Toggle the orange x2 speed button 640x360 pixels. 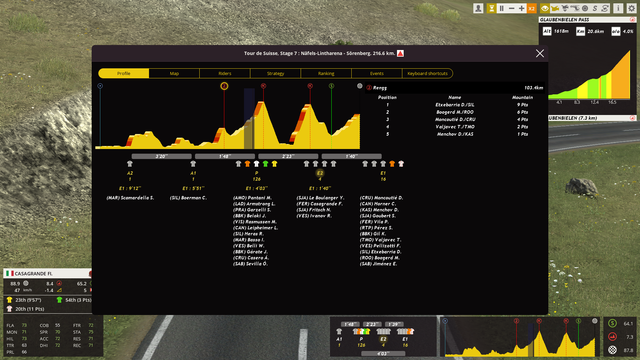coord(531,8)
